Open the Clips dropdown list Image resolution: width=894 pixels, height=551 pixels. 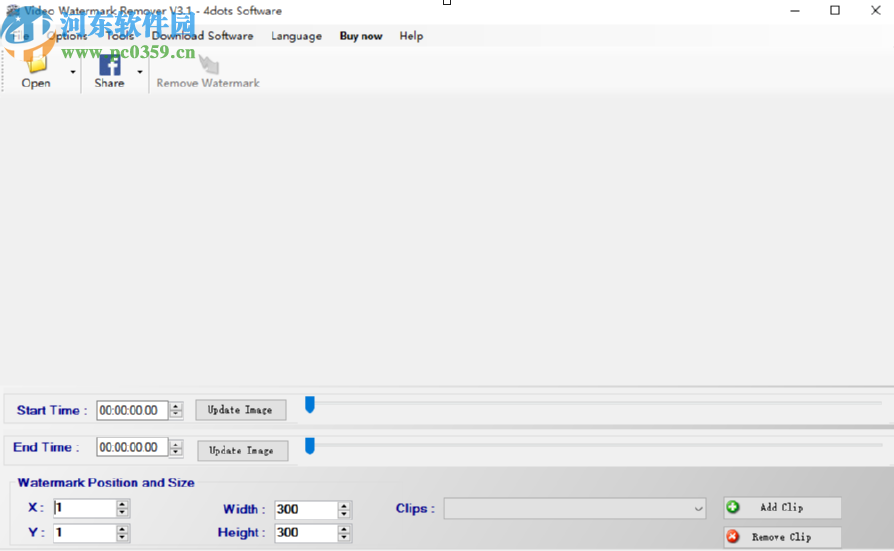[575, 509]
